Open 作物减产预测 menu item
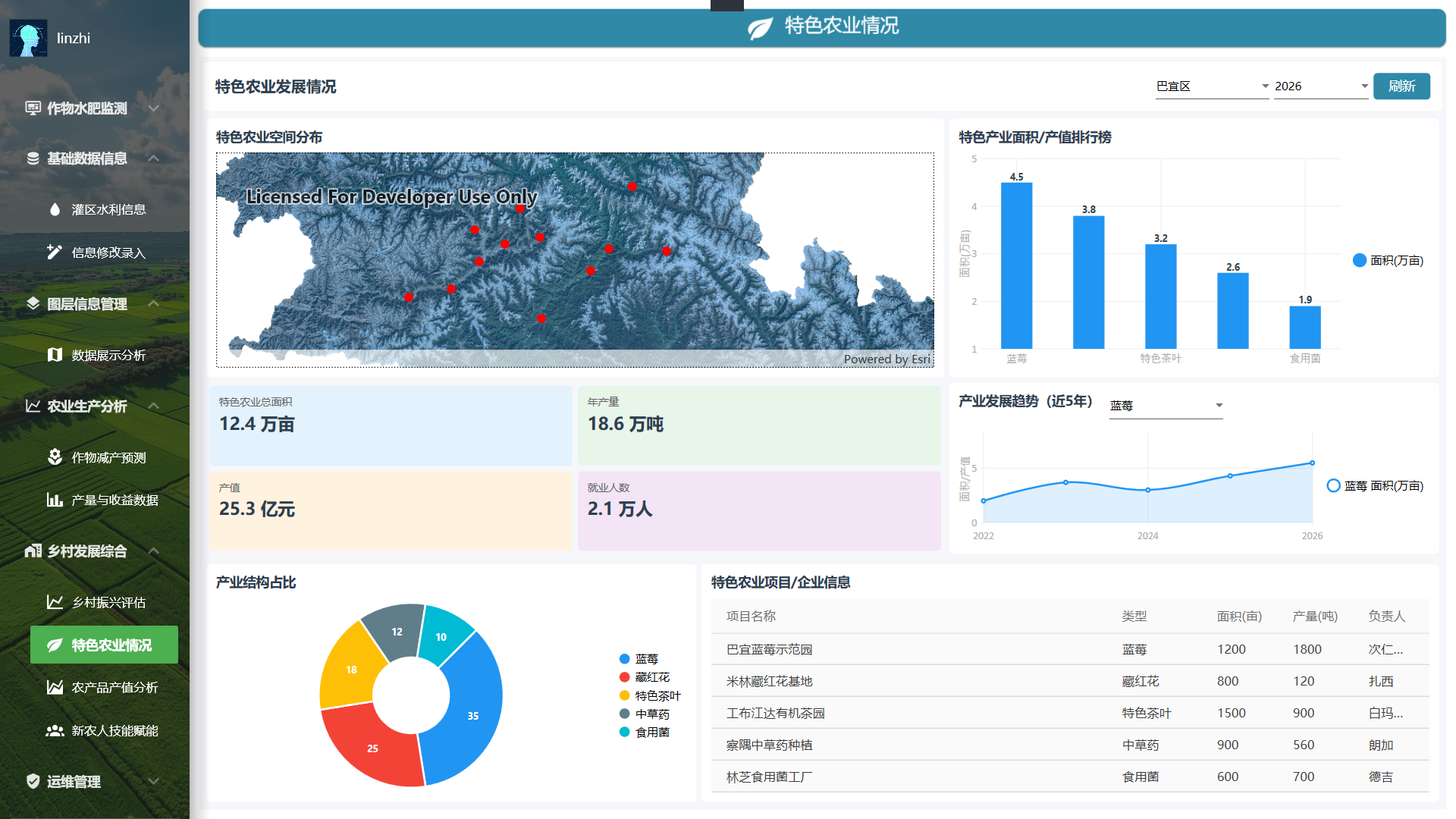This screenshot has width=1456, height=819. pos(104,457)
